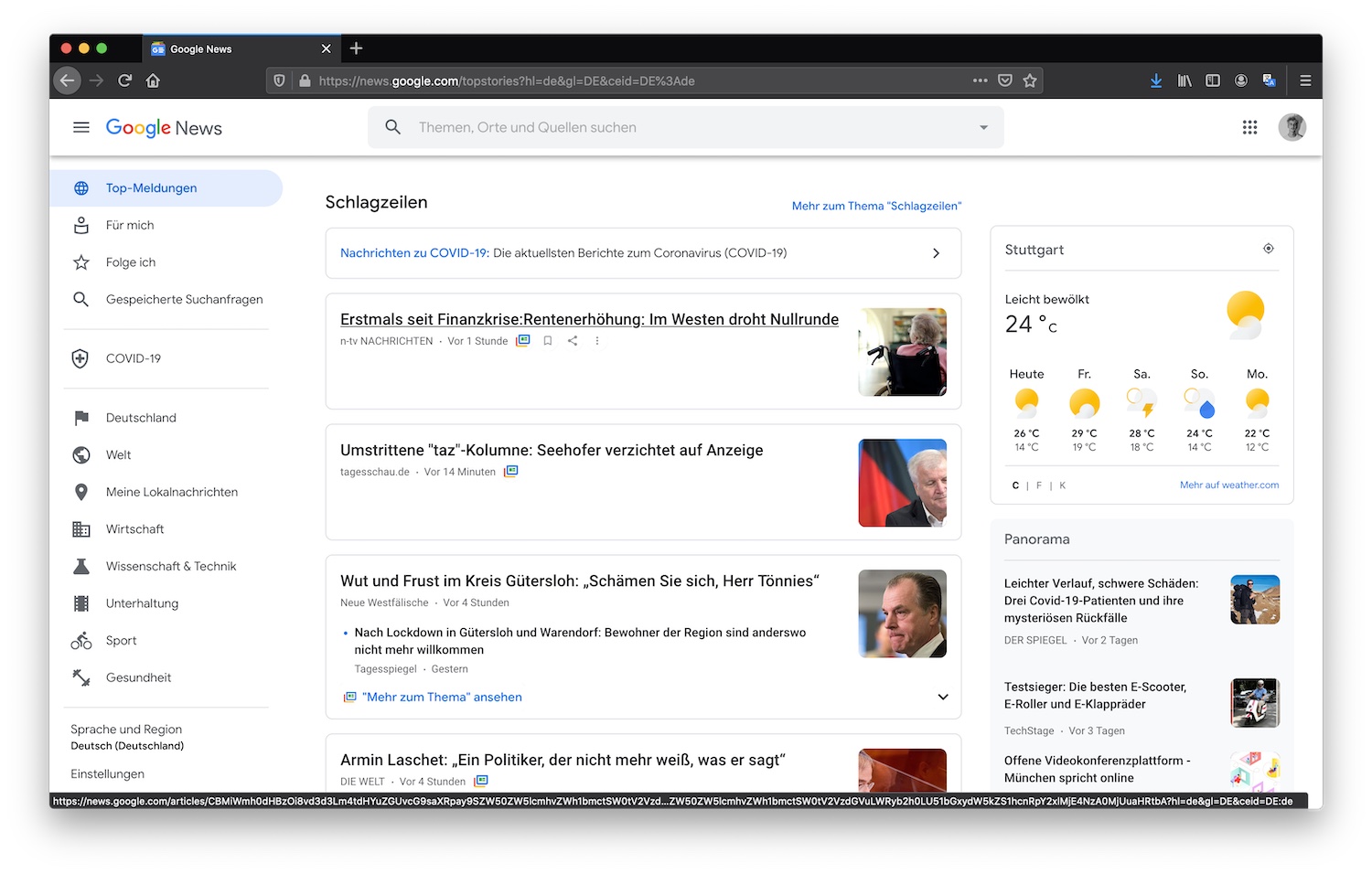Select Wirtschaft in the sidebar
The height and width of the screenshot is (874, 1372).
tap(135, 529)
